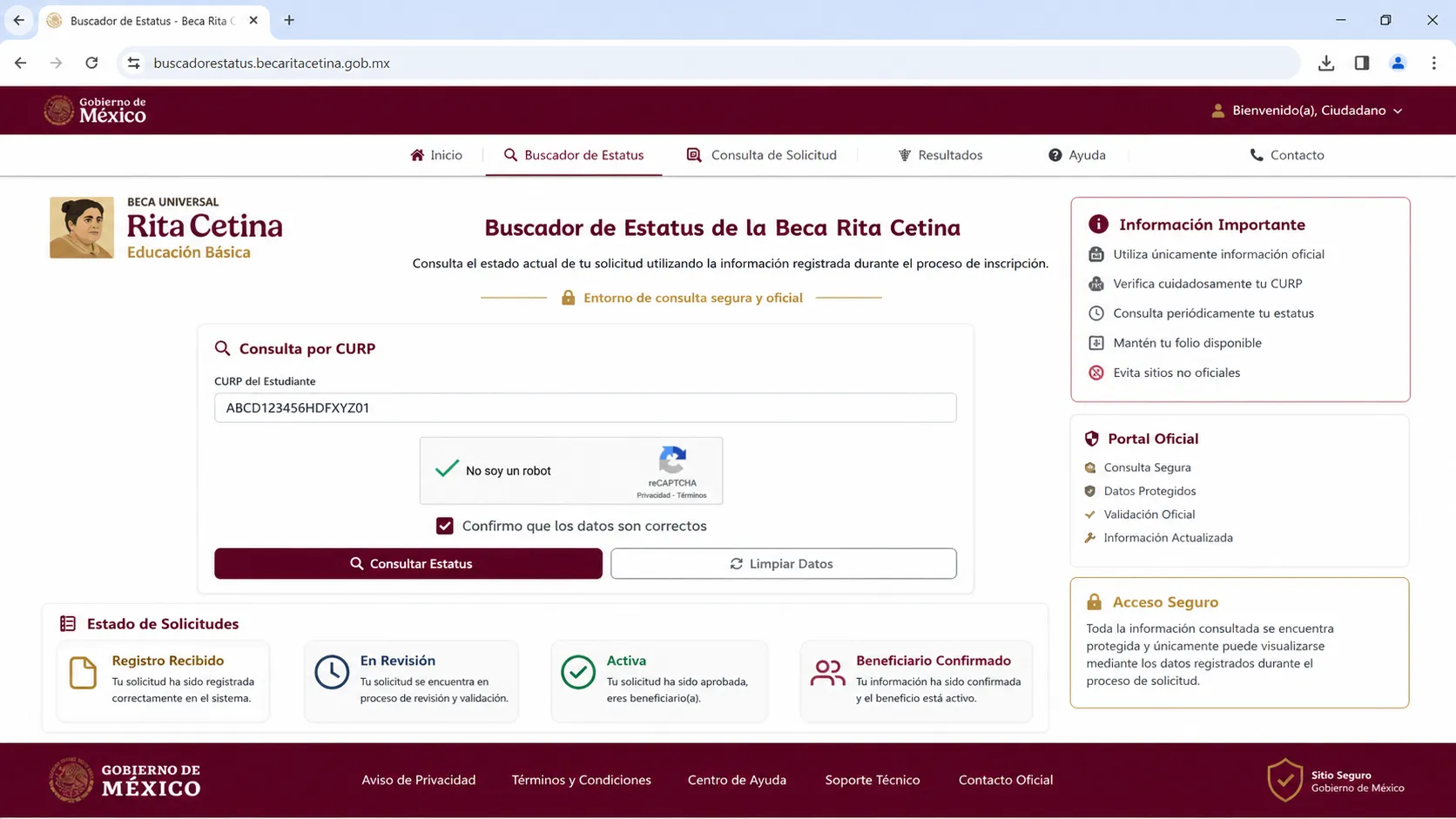1456x819 pixels.
Task: Click prohibited icon next to Evita sitios no oficiales
Action: (x=1096, y=373)
